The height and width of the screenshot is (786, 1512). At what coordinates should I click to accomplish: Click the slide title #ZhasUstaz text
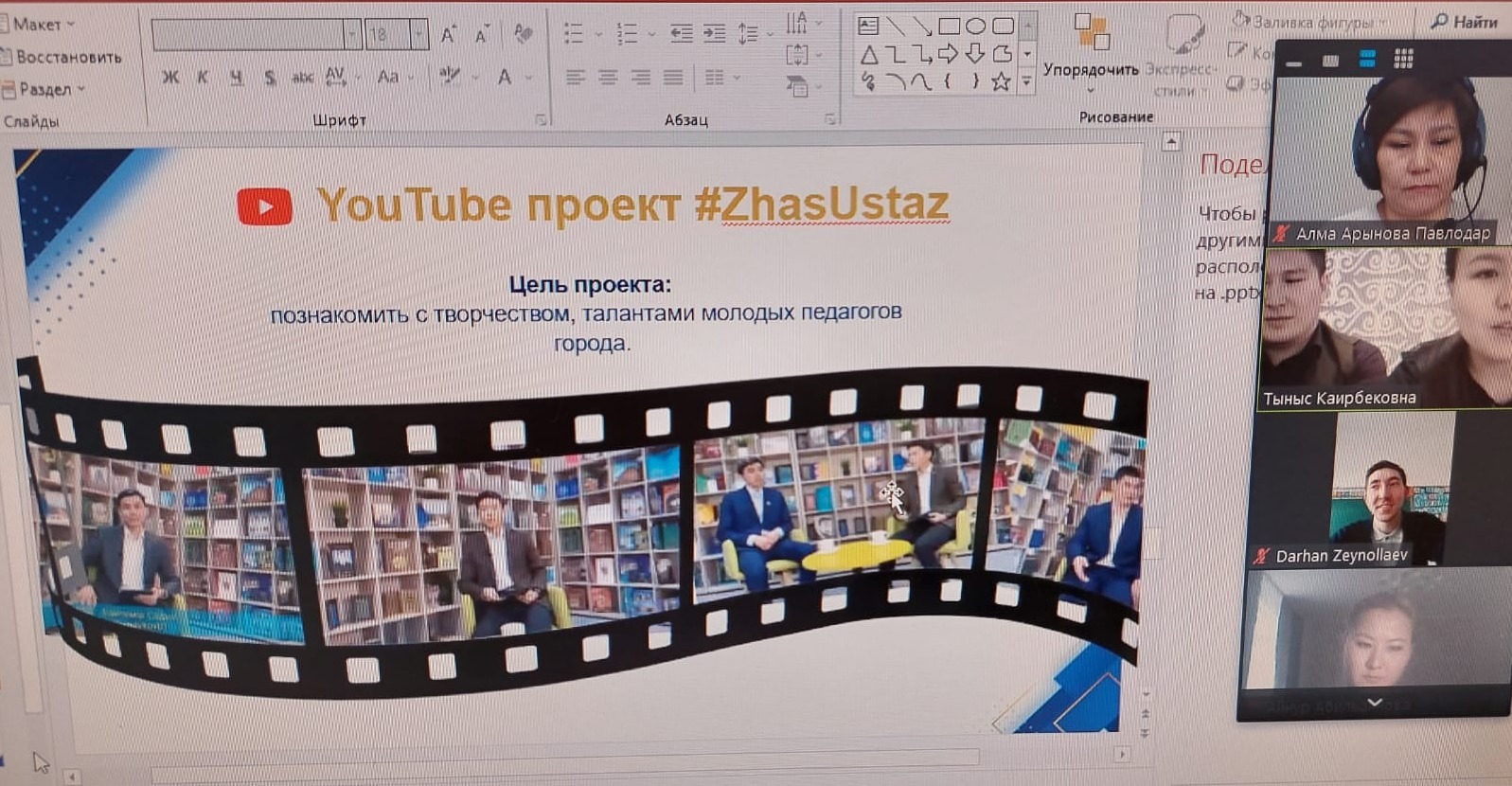pyautogui.click(x=821, y=204)
